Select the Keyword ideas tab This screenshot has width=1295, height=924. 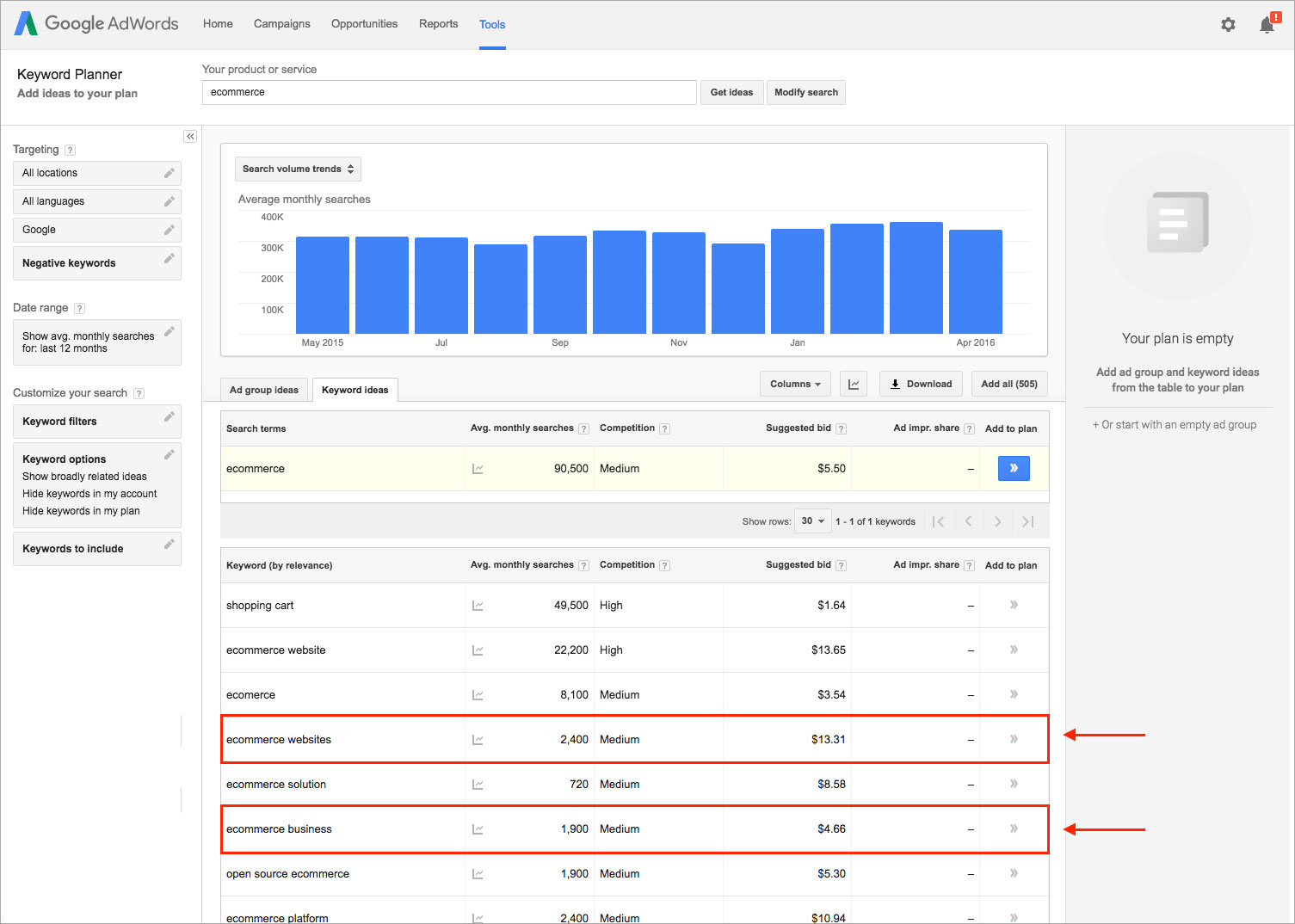pos(355,390)
